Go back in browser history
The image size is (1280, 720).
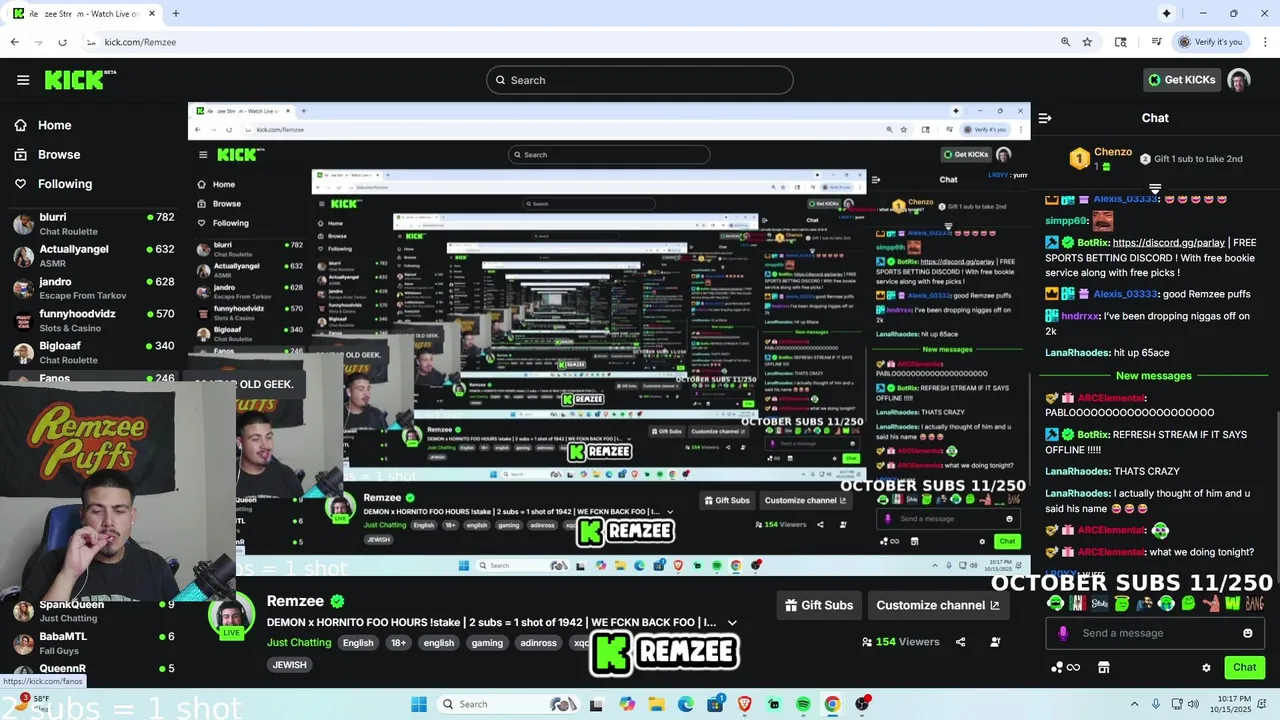point(14,42)
